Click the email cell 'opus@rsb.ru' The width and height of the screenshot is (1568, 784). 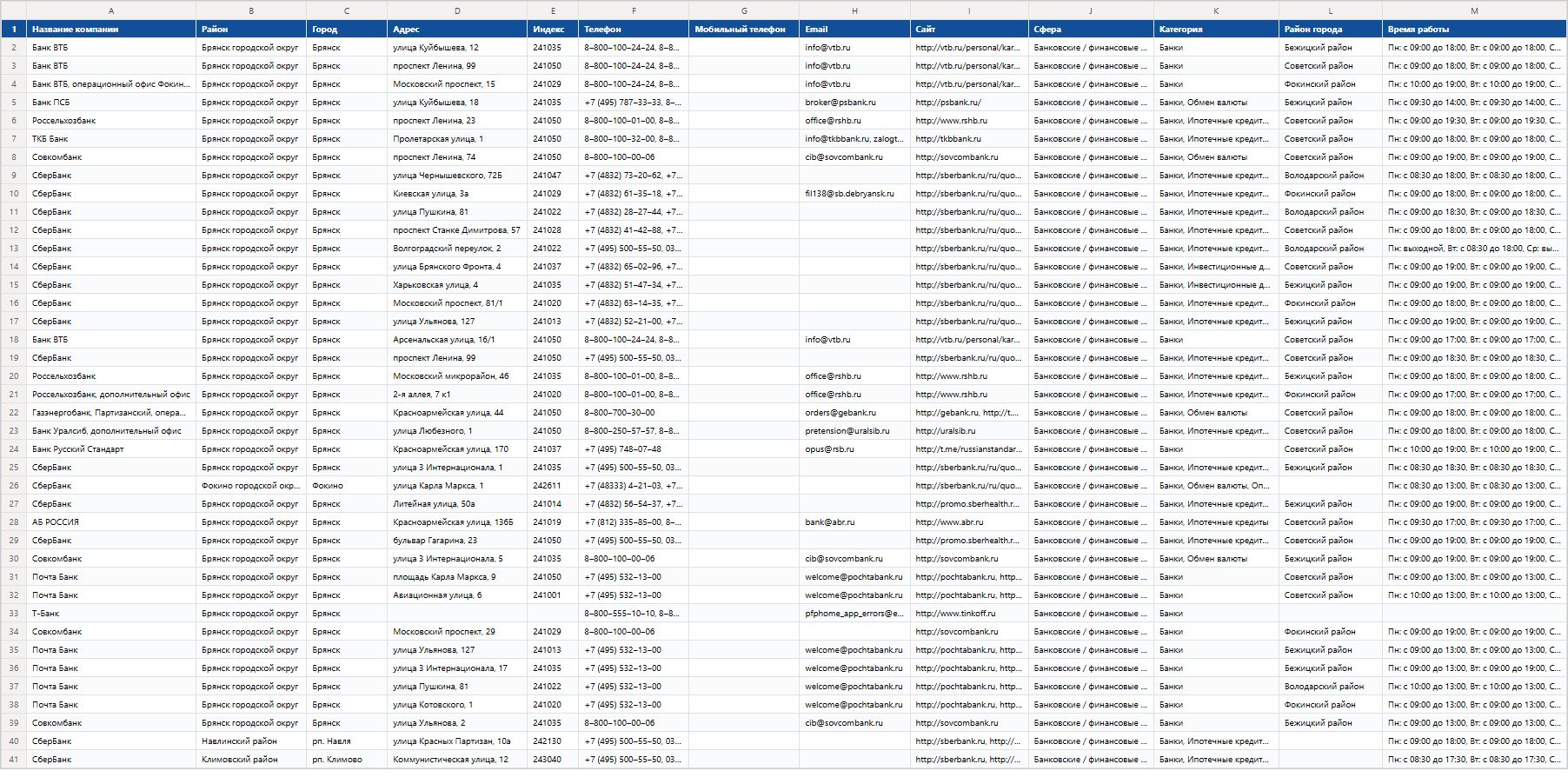click(854, 449)
